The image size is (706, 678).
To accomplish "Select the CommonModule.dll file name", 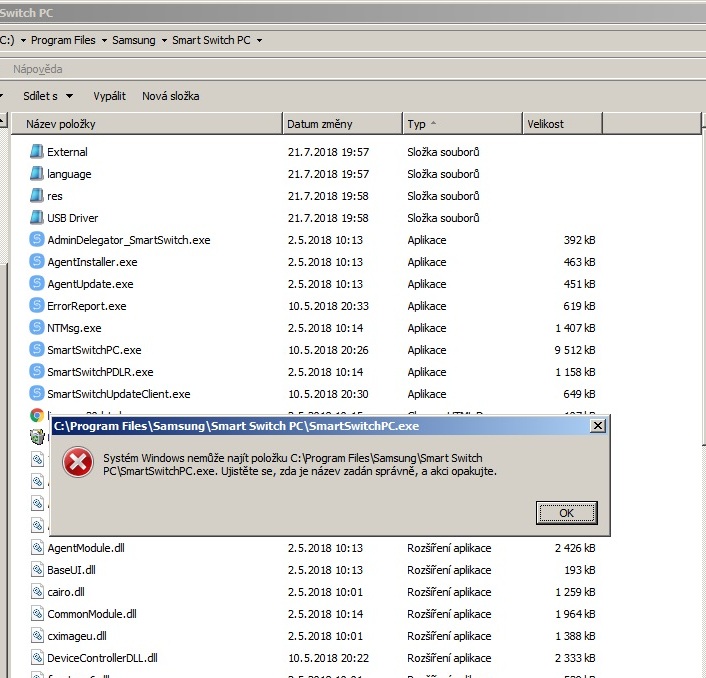I will point(92,614).
